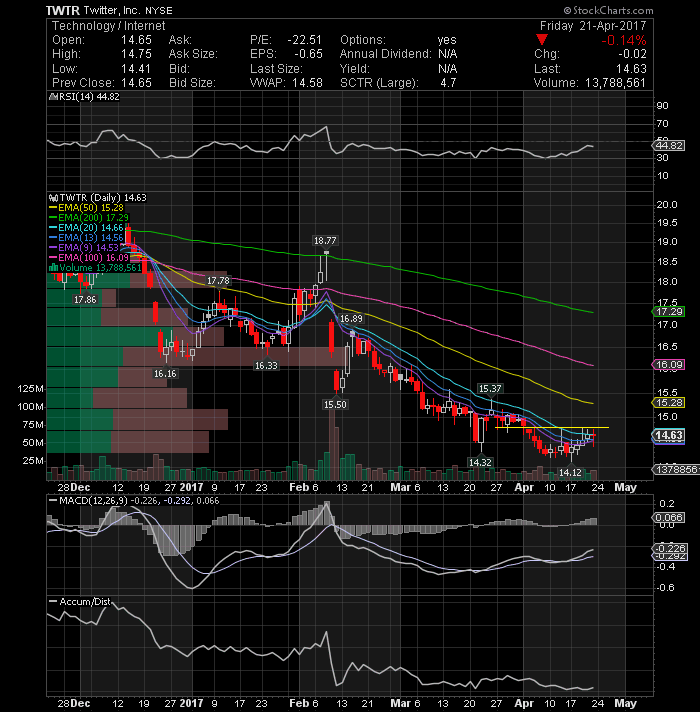Click the EMA(200) 17.29 green legend entry
The height and width of the screenshot is (712, 700).
(x=89, y=218)
